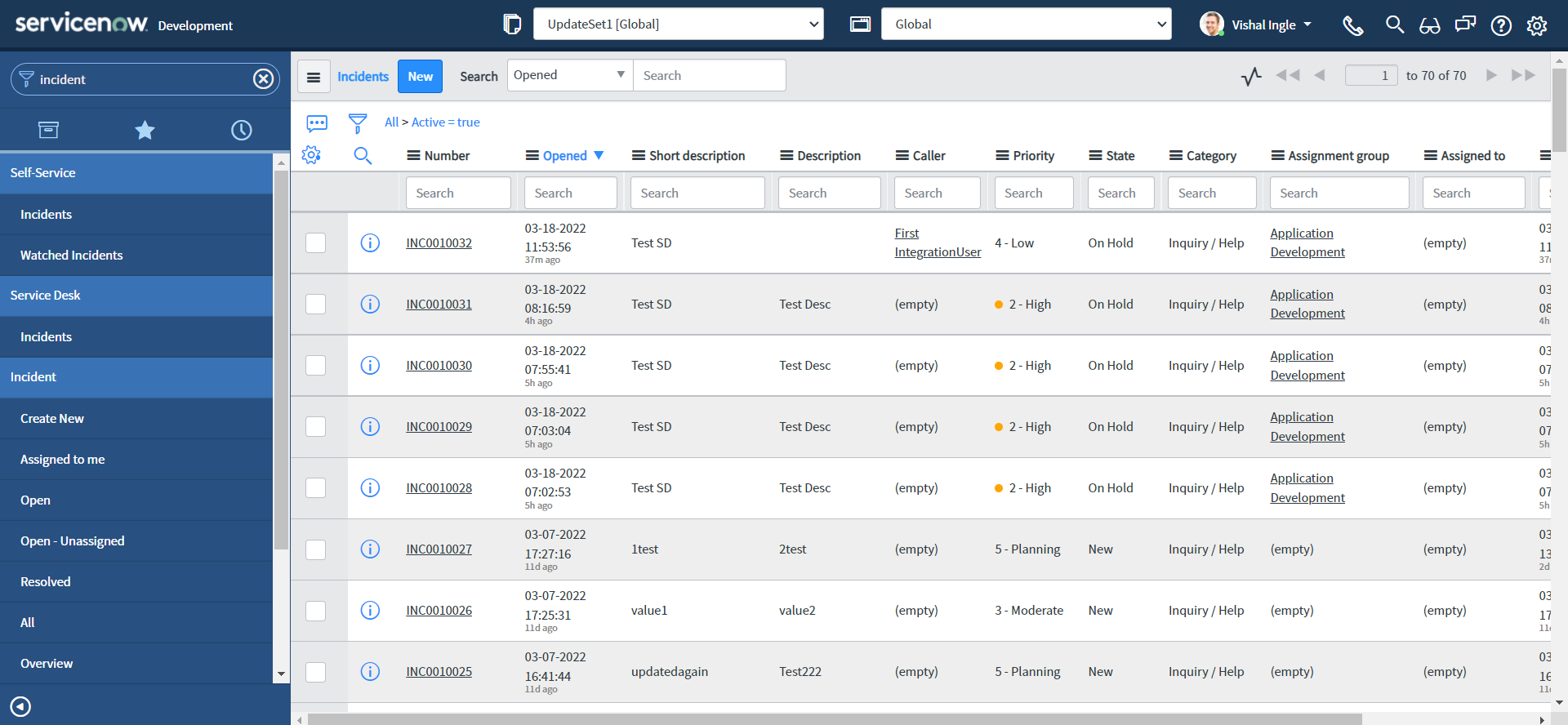
Task: Click the horizontal list scrollbar
Action: [835, 719]
